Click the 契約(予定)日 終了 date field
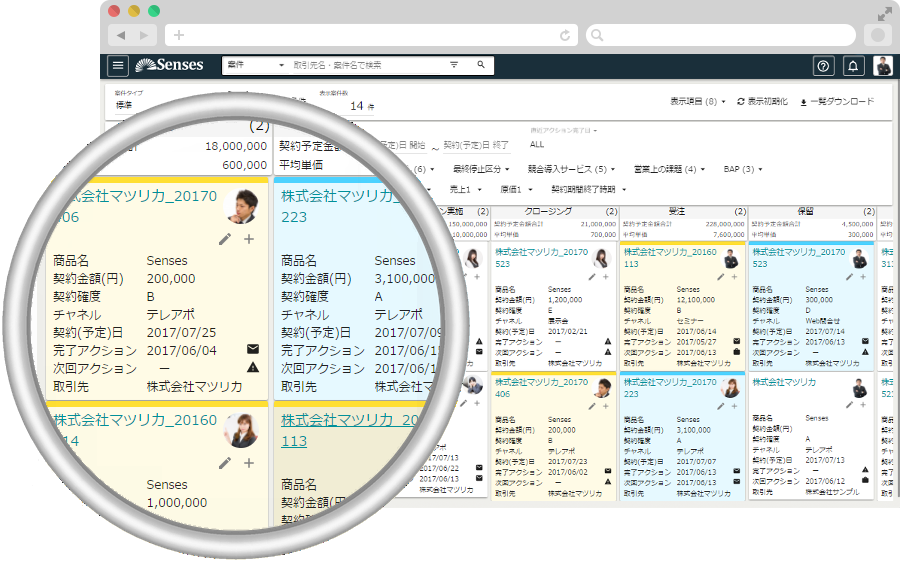 click(476, 145)
